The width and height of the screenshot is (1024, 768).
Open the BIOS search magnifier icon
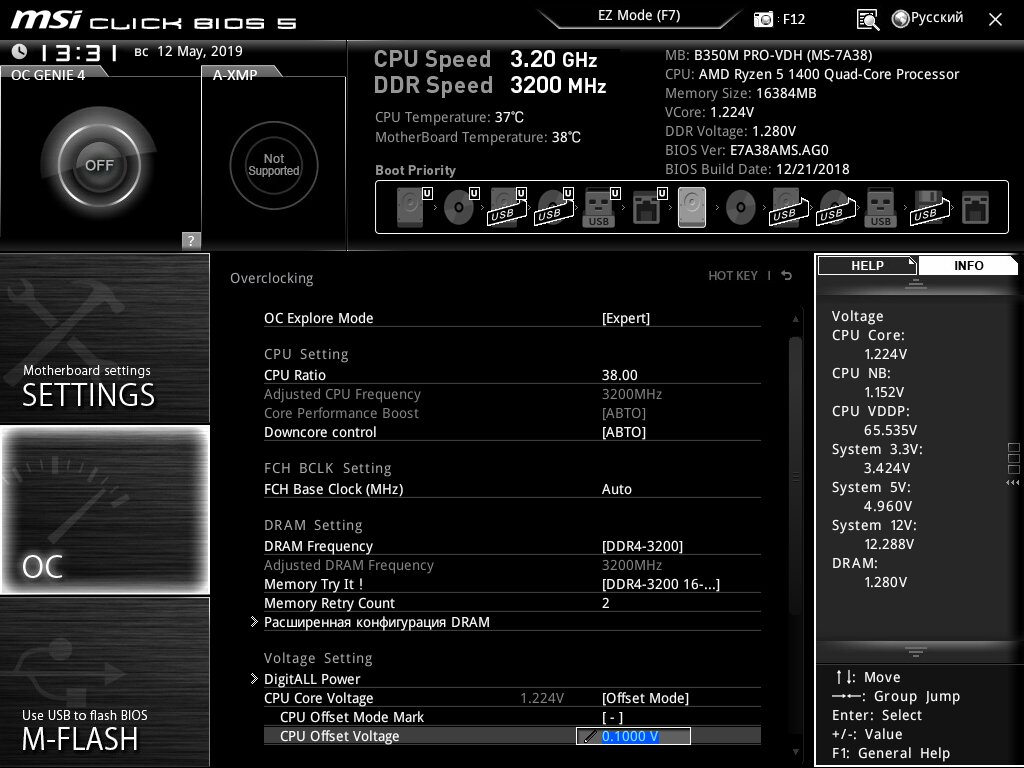coord(867,19)
